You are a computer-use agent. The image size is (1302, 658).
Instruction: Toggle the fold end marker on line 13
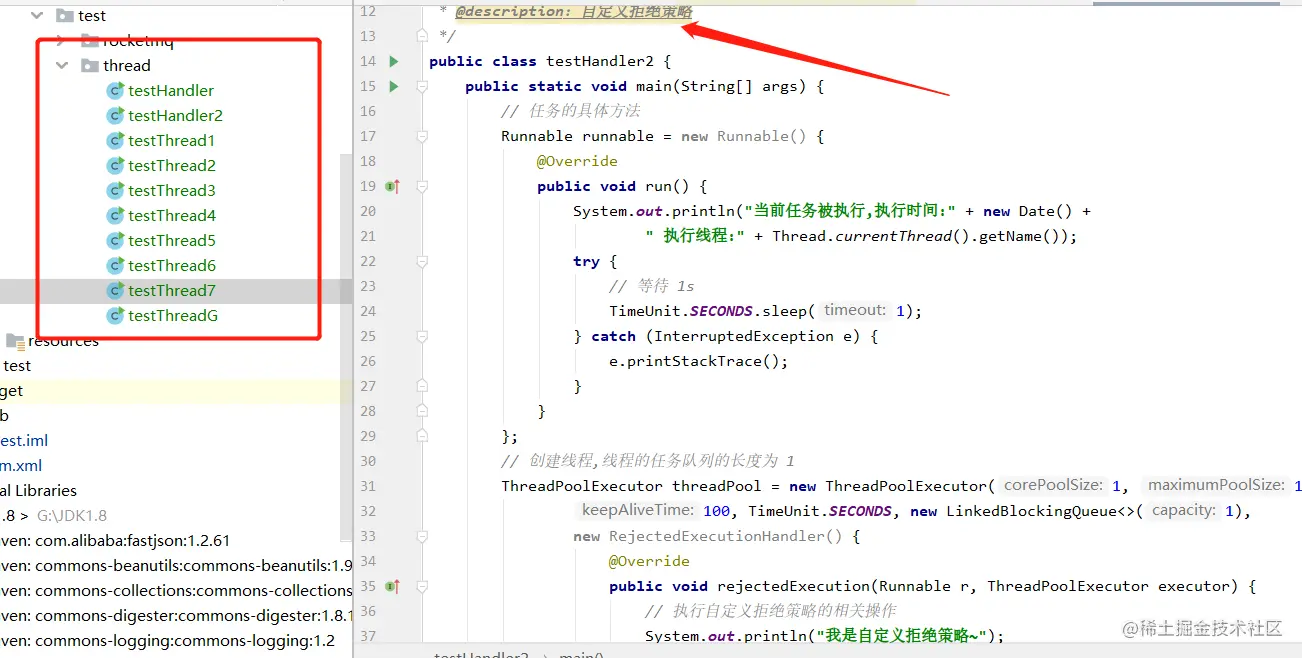422,36
